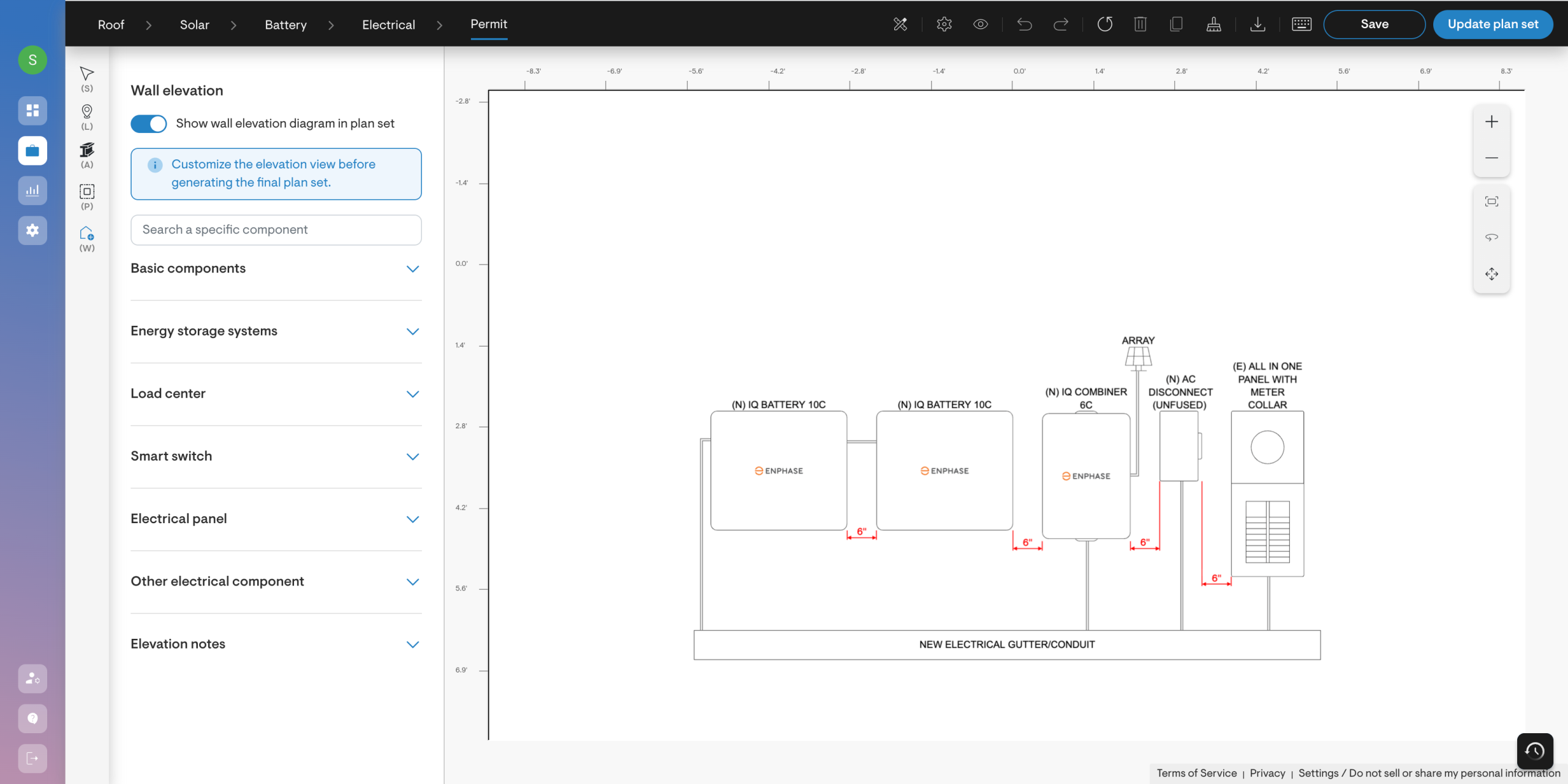Zoom in with the plus button
Image resolution: width=1568 pixels, height=784 pixels.
[x=1491, y=122]
